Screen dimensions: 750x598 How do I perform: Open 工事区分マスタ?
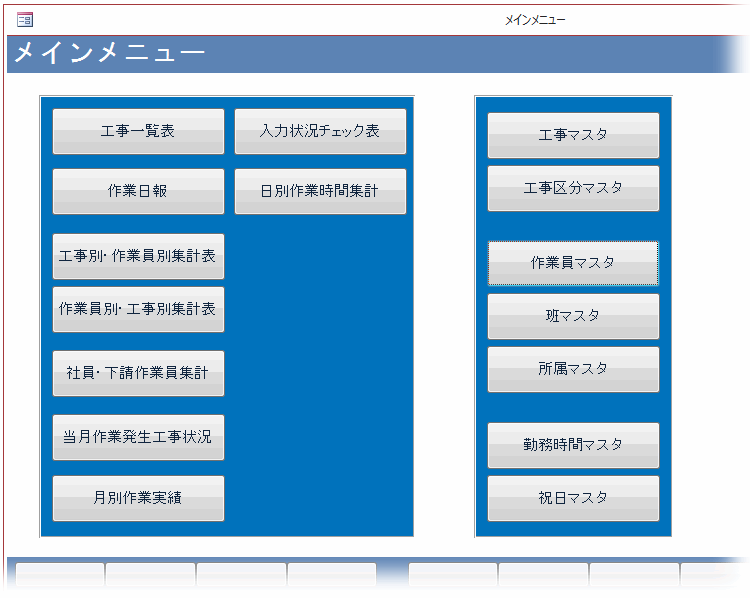[x=573, y=188]
